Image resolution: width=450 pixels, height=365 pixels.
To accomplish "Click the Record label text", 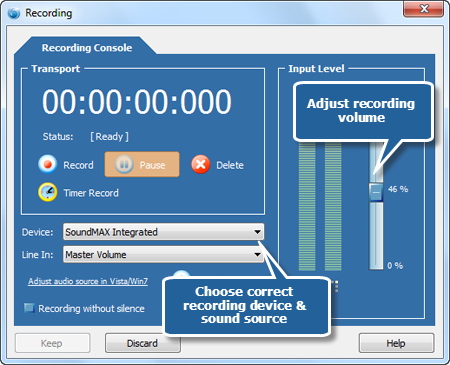I will [78, 165].
